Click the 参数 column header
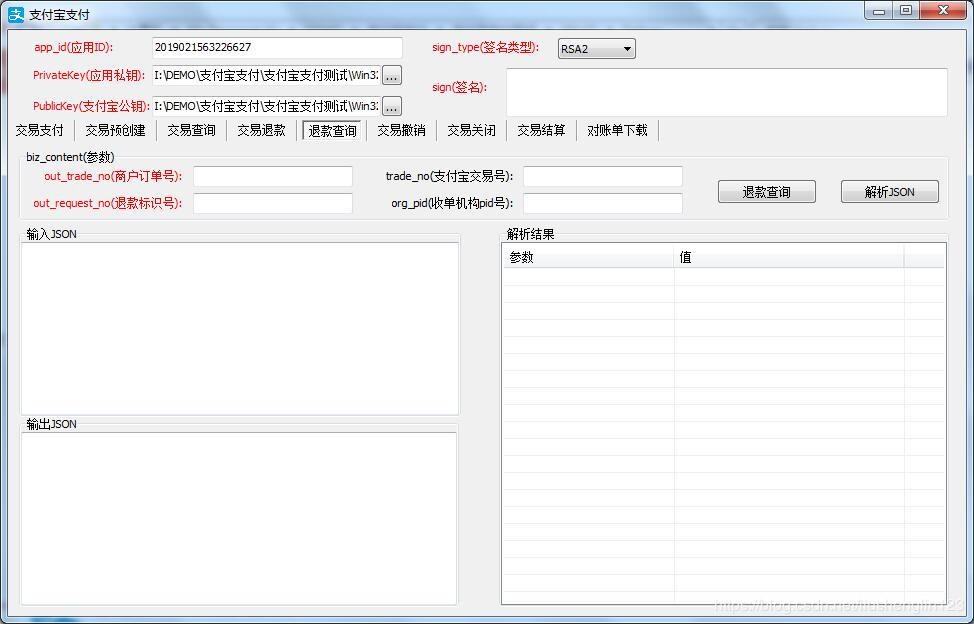The width and height of the screenshot is (974, 624). pos(588,257)
